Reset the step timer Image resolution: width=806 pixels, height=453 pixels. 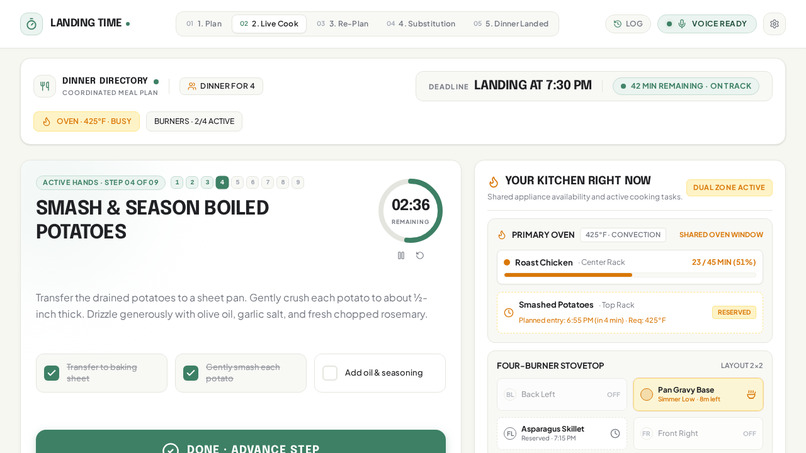(420, 256)
